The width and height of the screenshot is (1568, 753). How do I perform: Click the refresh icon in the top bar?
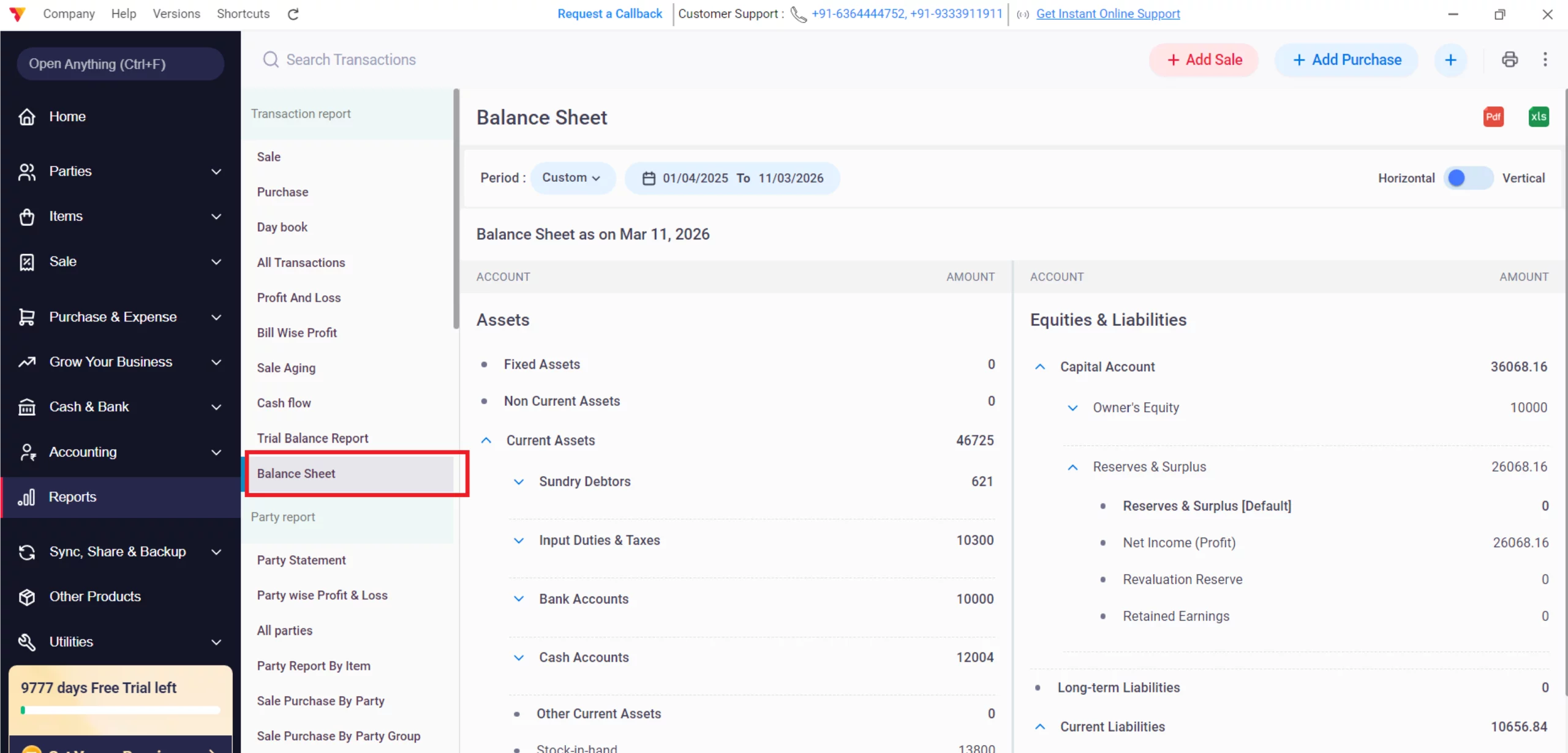click(293, 13)
